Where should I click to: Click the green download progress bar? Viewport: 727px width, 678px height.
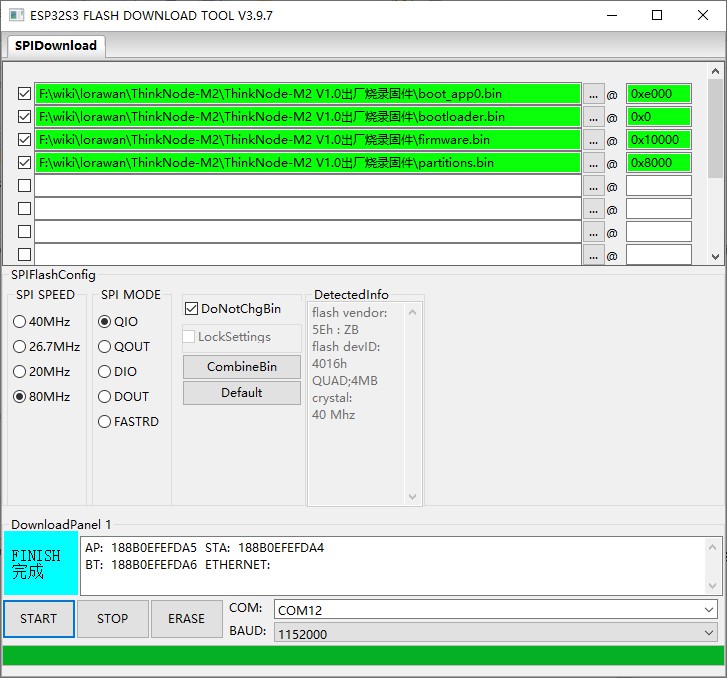pos(363,655)
